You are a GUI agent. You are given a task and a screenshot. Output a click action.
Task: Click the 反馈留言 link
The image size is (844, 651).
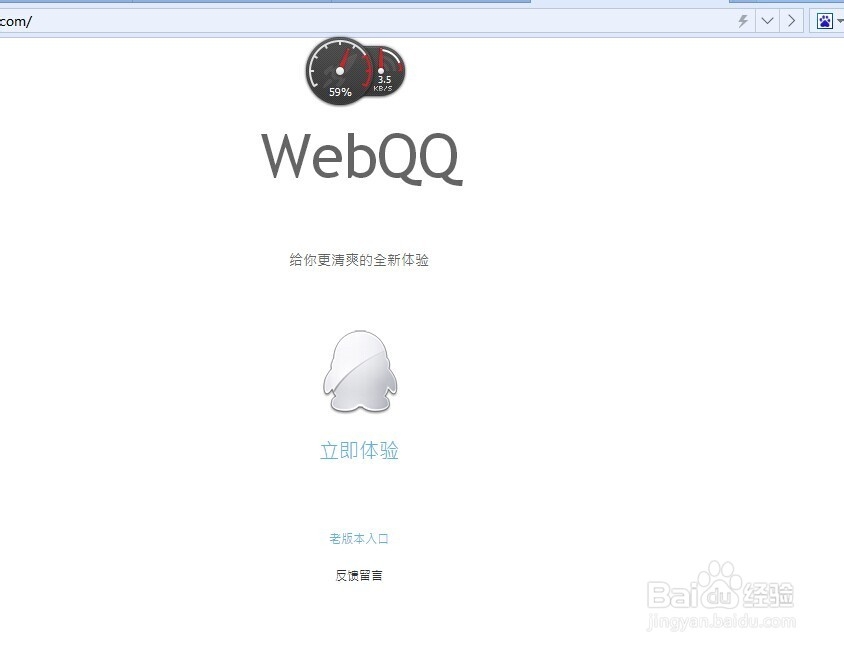[x=358, y=575]
